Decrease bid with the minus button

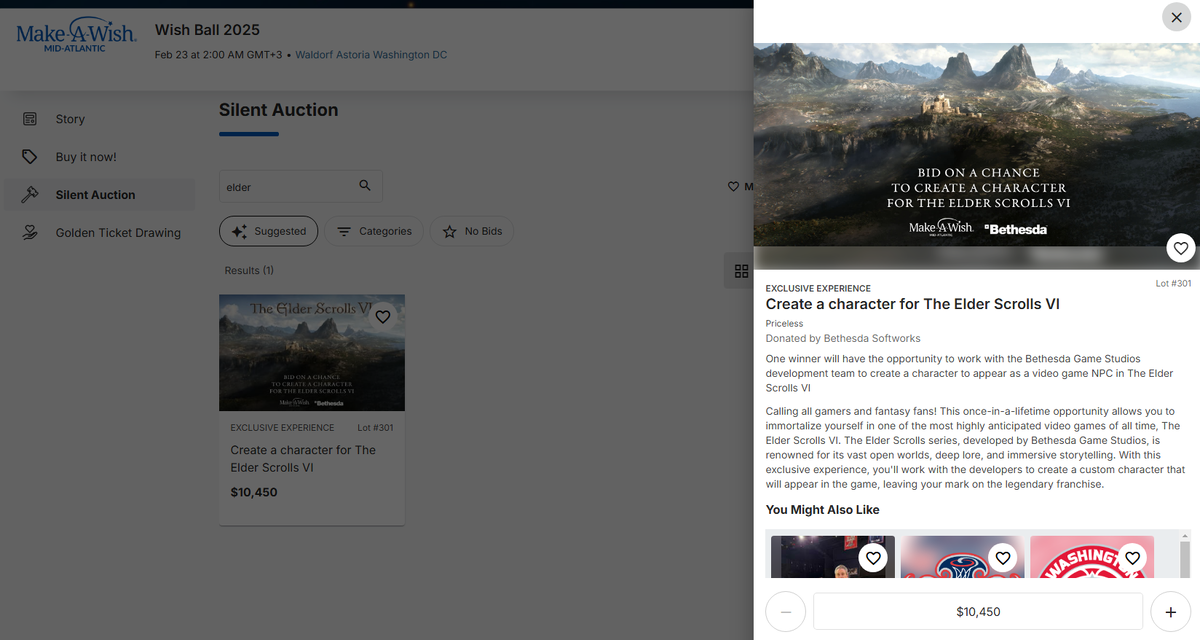786,611
